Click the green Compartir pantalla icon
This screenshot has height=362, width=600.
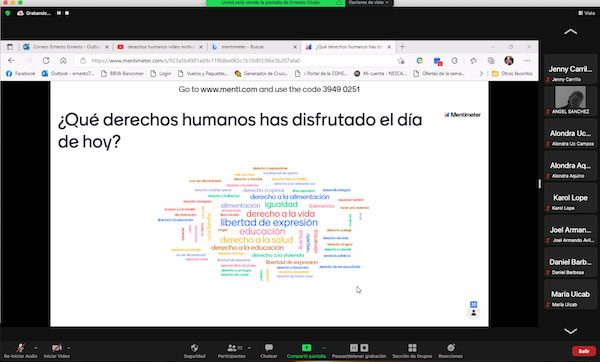tap(307, 347)
